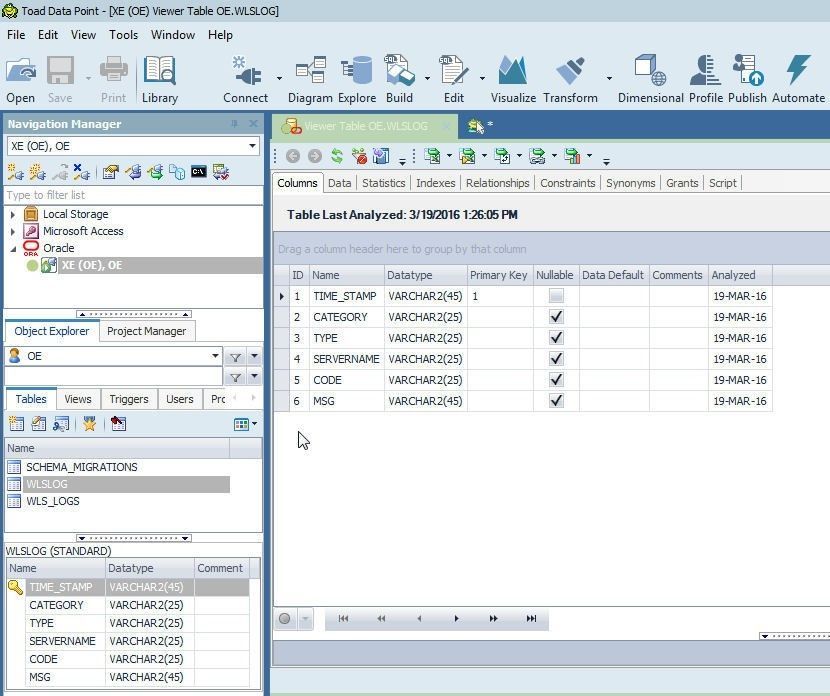The height and width of the screenshot is (696, 830).
Task: Sort by the Primary Key column header
Action: [499, 275]
